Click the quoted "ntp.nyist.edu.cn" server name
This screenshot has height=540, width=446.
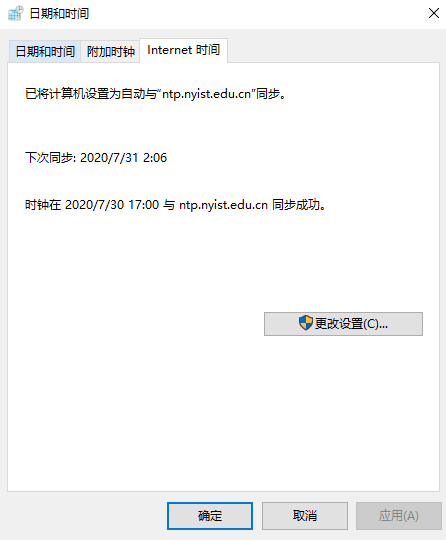207,94
